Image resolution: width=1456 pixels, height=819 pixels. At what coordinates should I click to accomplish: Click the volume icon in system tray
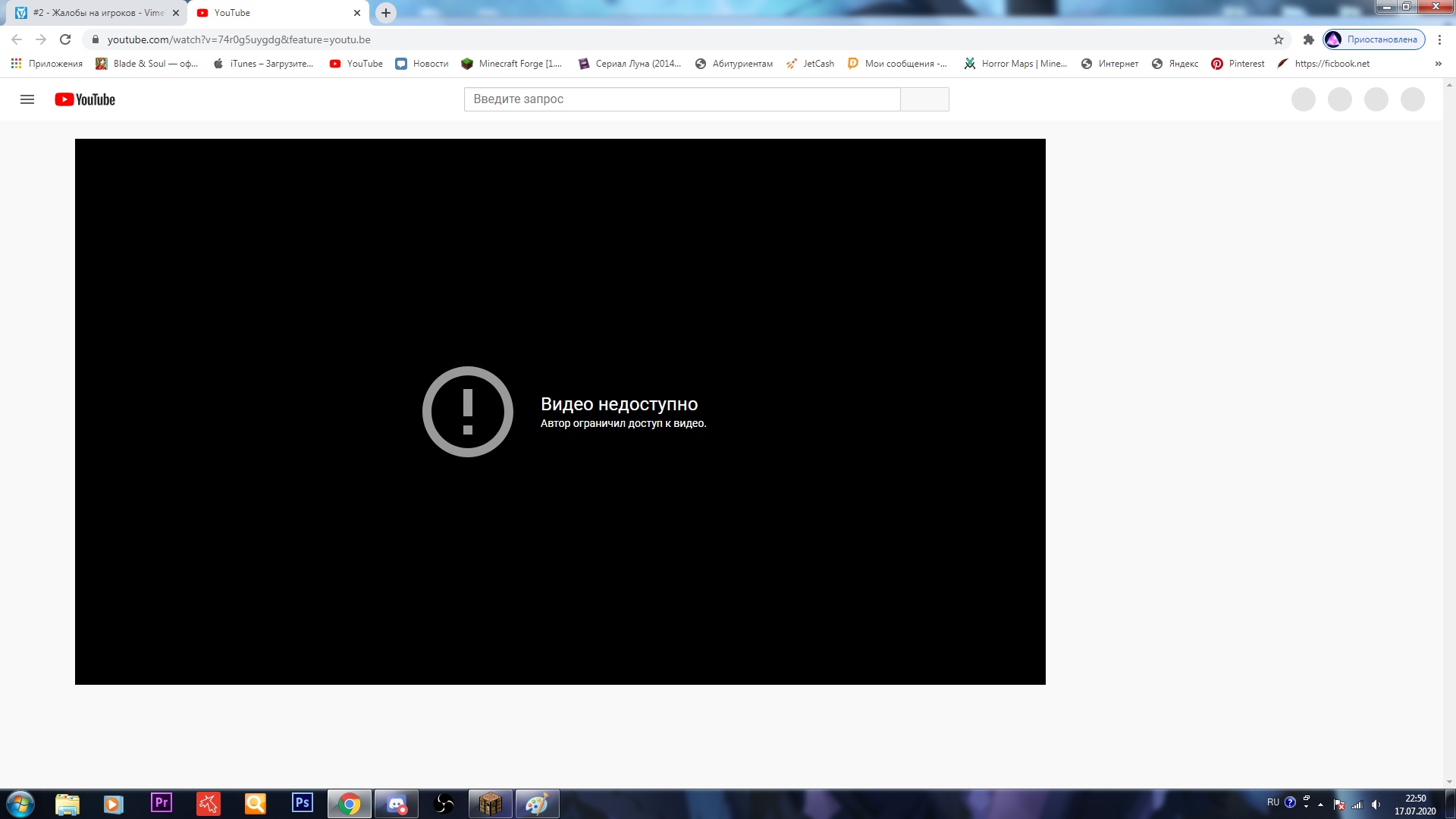[x=1376, y=805]
